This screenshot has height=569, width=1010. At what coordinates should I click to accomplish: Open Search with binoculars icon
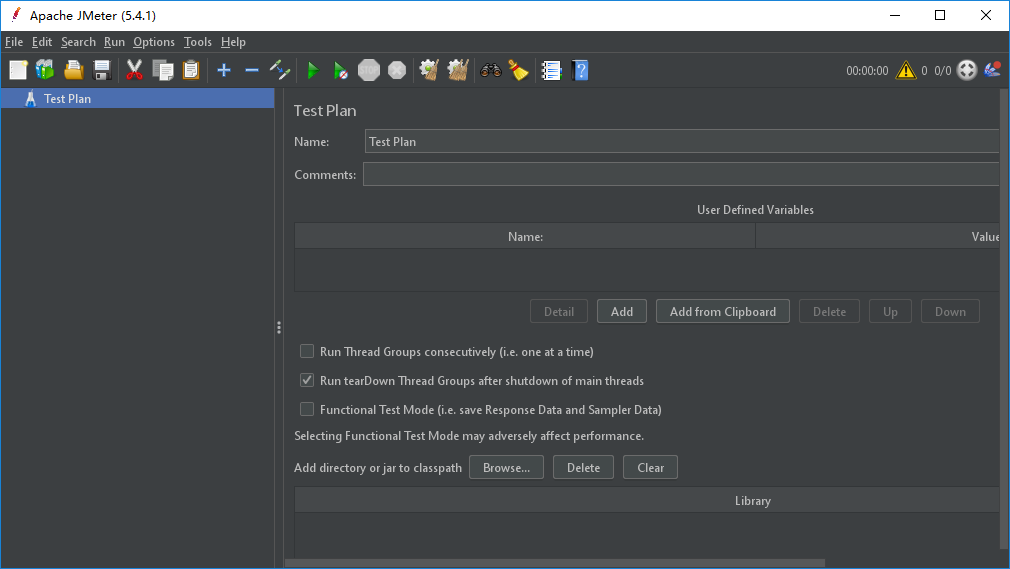coord(490,70)
